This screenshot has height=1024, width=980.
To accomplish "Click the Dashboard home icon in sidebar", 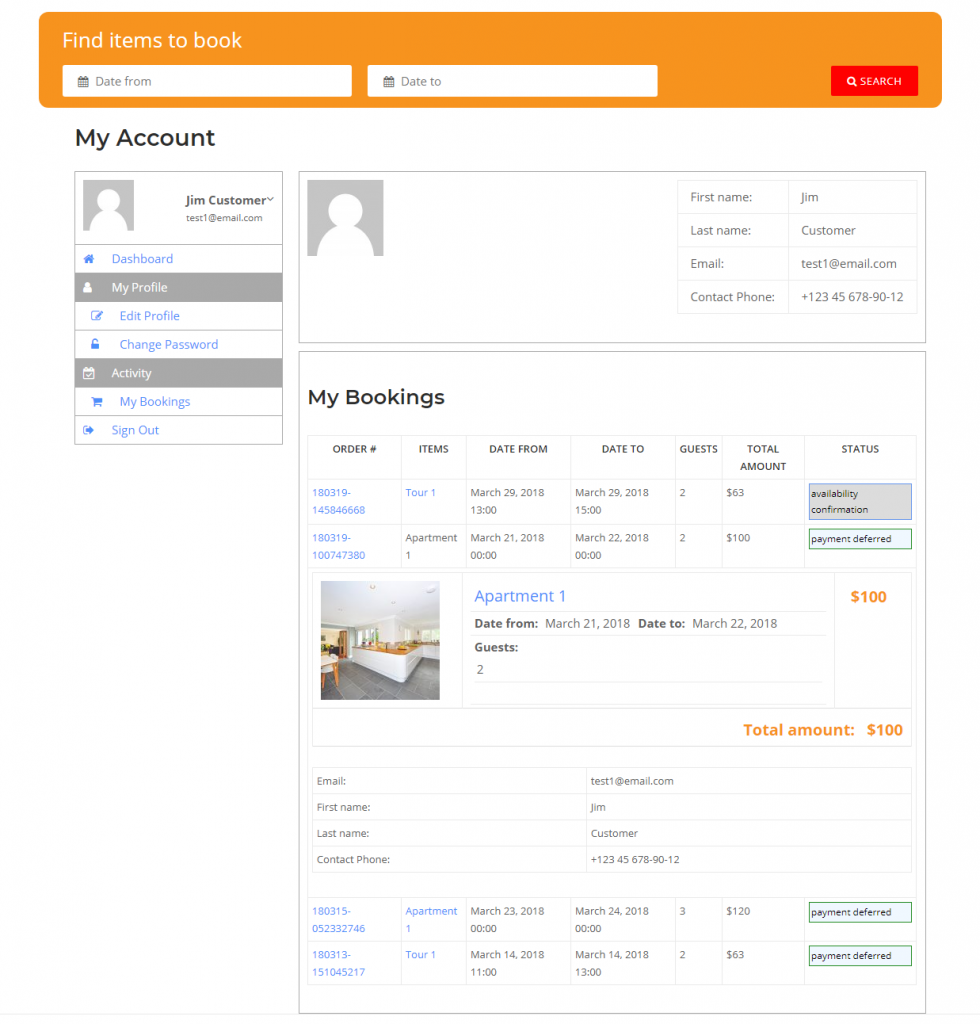I will [x=89, y=259].
